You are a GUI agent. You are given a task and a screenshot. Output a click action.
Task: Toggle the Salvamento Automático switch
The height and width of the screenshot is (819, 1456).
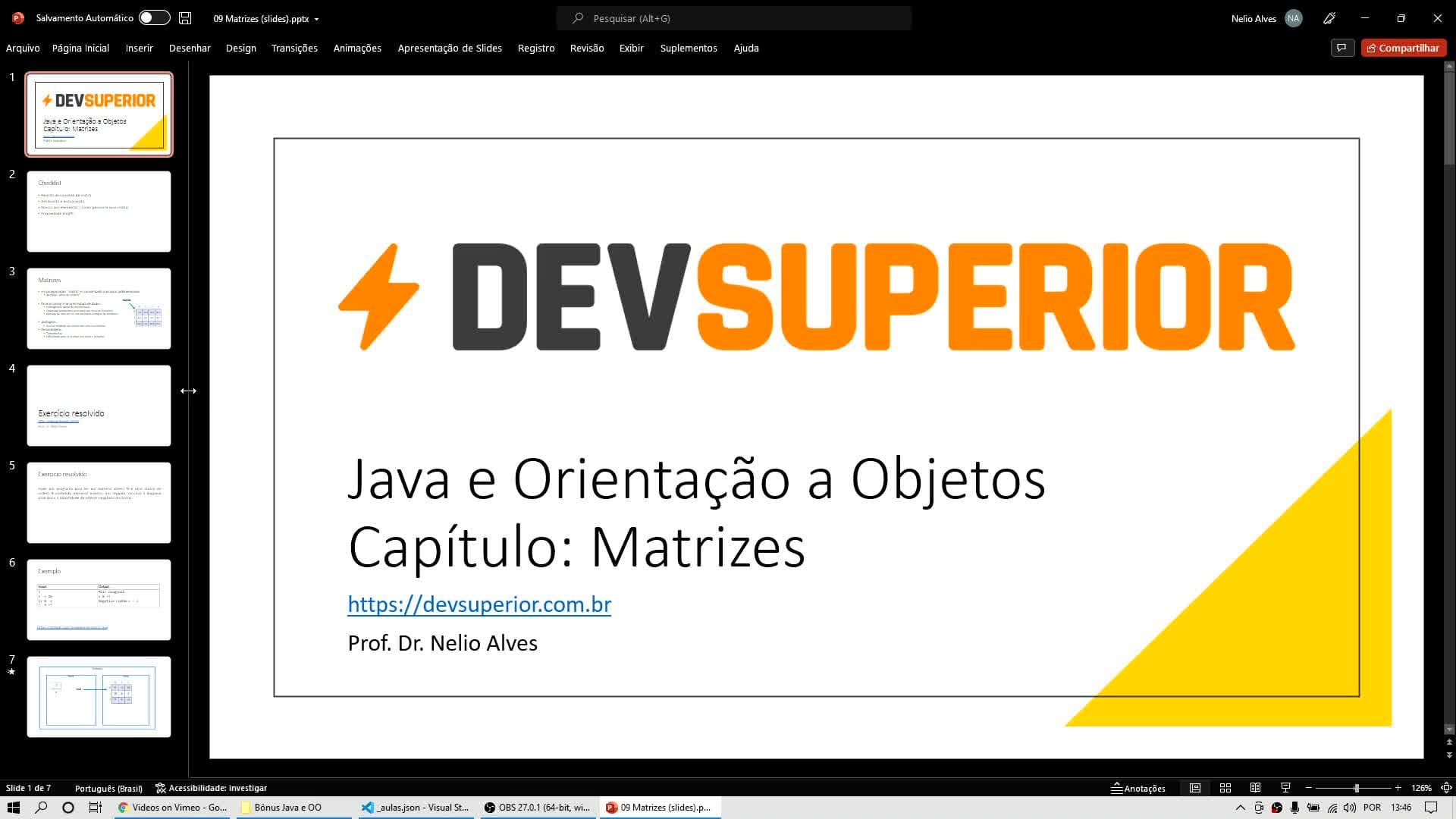tap(154, 17)
